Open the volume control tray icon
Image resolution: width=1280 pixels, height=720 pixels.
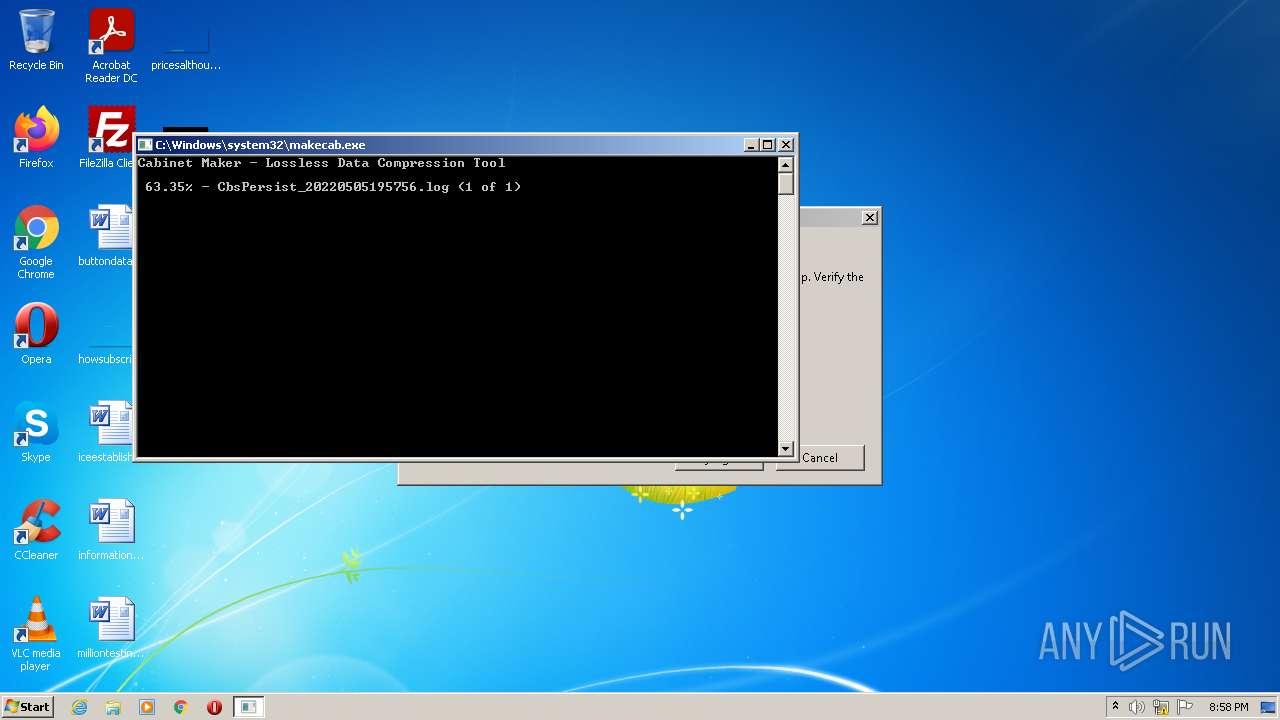pos(1137,707)
